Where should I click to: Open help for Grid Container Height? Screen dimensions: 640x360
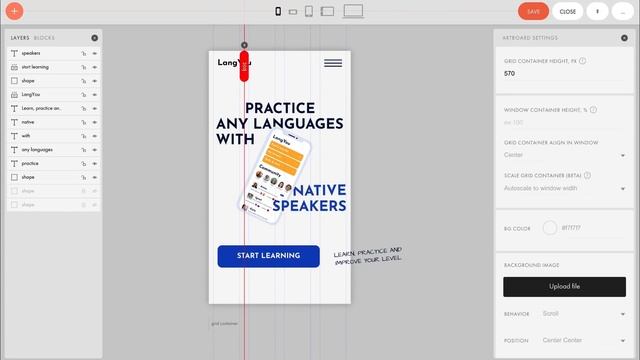pos(582,61)
